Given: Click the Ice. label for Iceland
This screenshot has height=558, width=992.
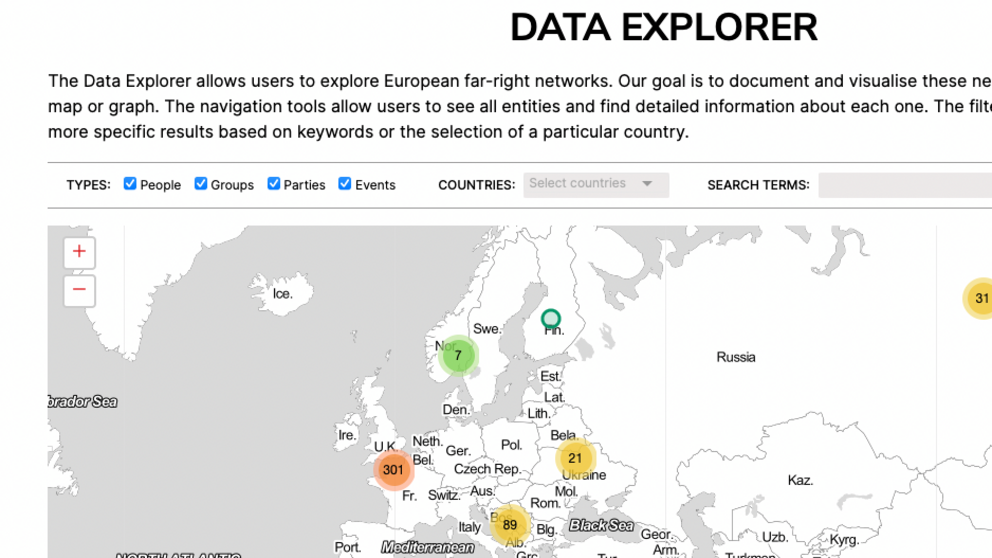Looking at the screenshot, I should pos(283,293).
